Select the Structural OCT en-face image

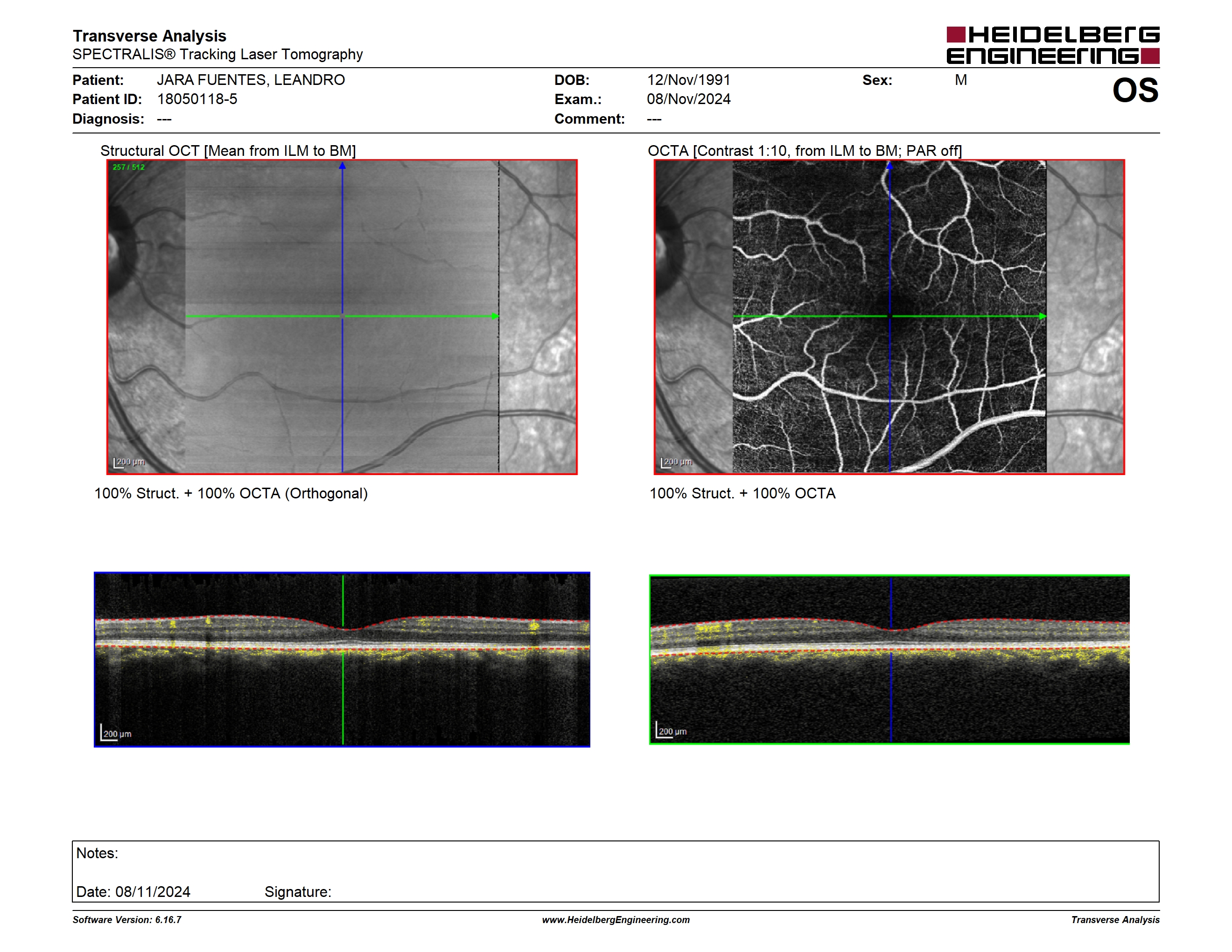coord(342,317)
